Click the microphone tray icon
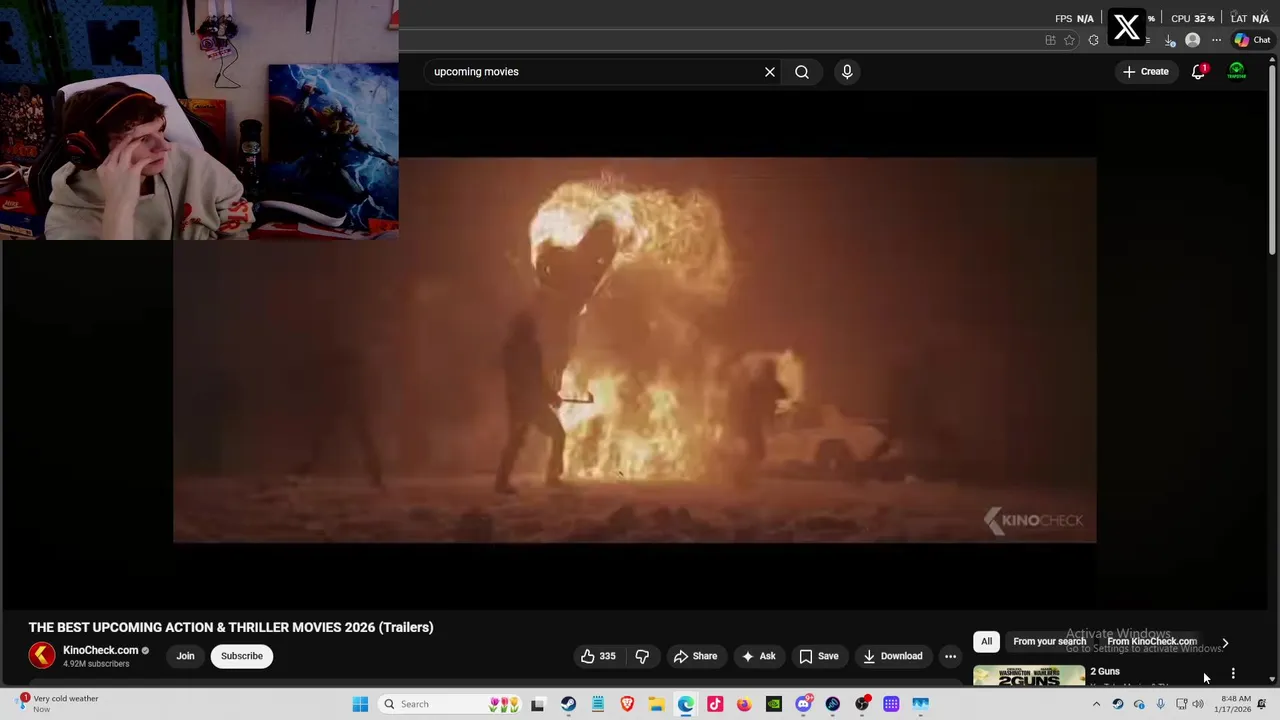This screenshot has width=1280, height=720. pos(1160,704)
